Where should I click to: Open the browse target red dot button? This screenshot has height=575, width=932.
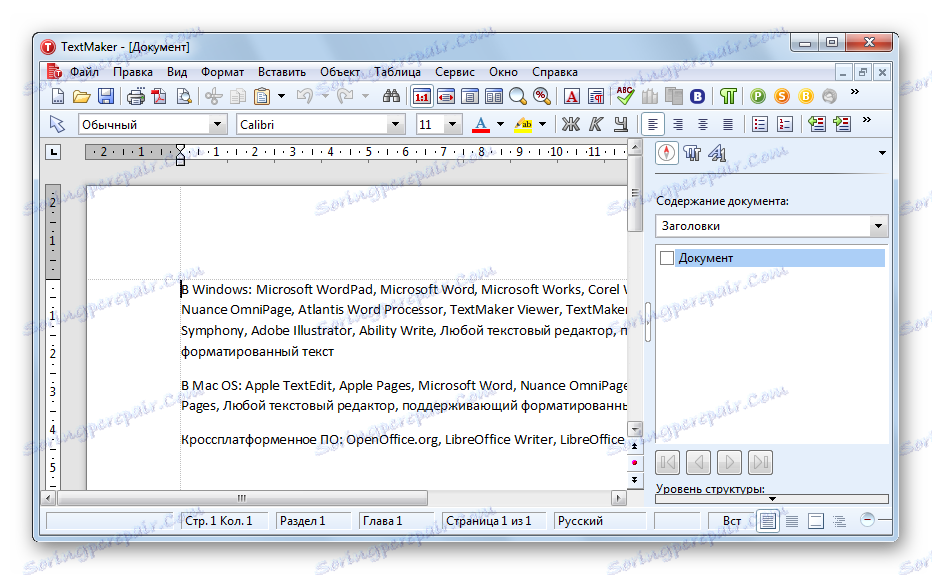[635, 462]
